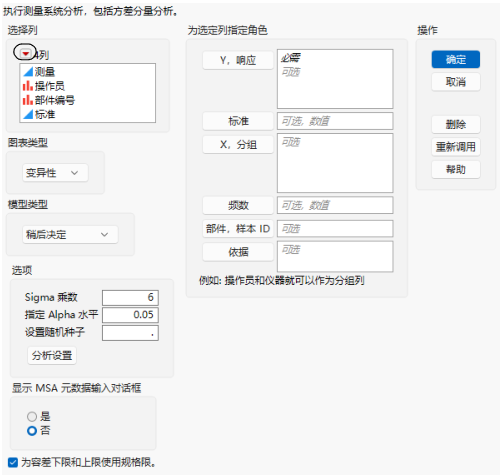Click the 设置随机种子 input field
Screen dimensions: 502x476
[x=130, y=333]
